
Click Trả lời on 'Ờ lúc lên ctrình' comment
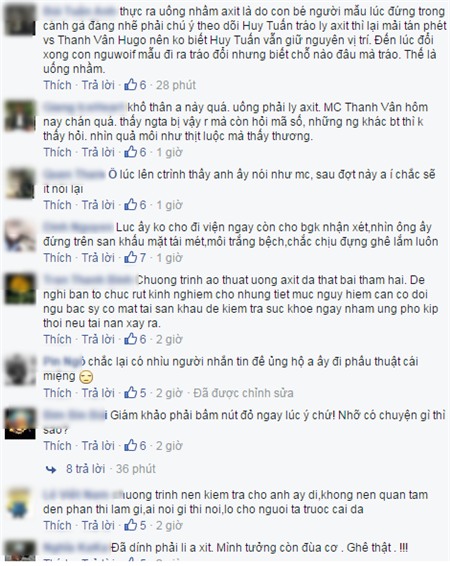pyautogui.click(x=98, y=205)
